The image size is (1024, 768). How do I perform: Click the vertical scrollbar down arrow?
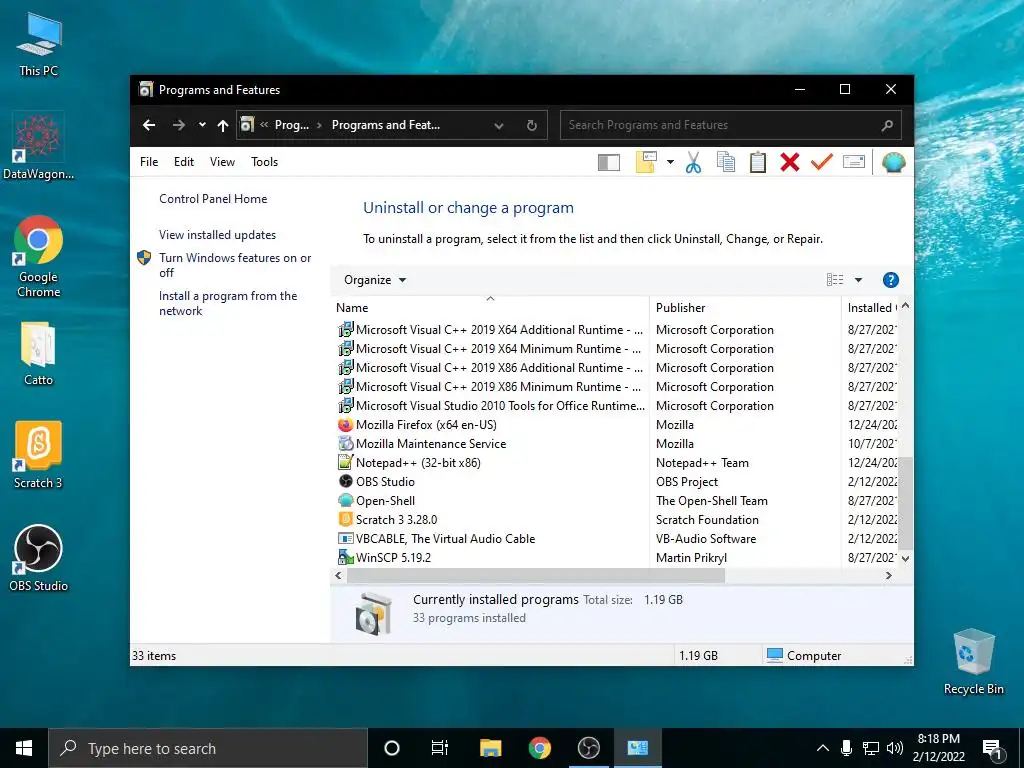[905, 558]
